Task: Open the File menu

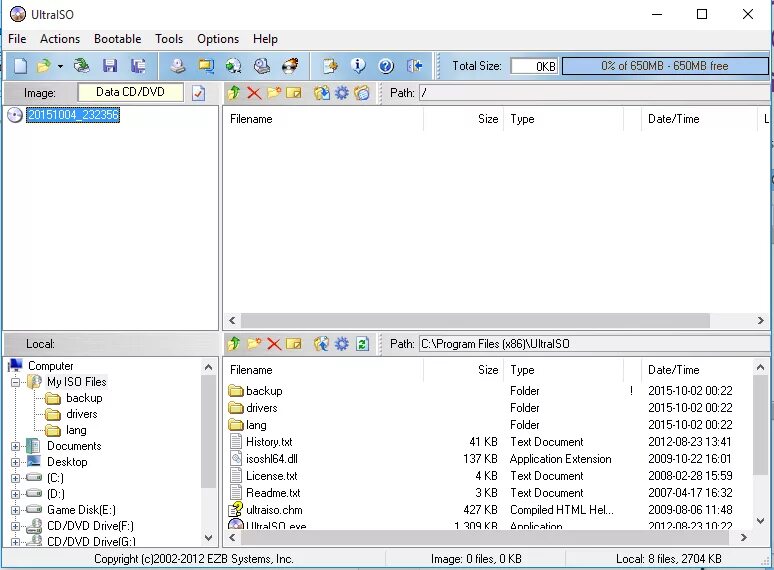Action: point(17,38)
